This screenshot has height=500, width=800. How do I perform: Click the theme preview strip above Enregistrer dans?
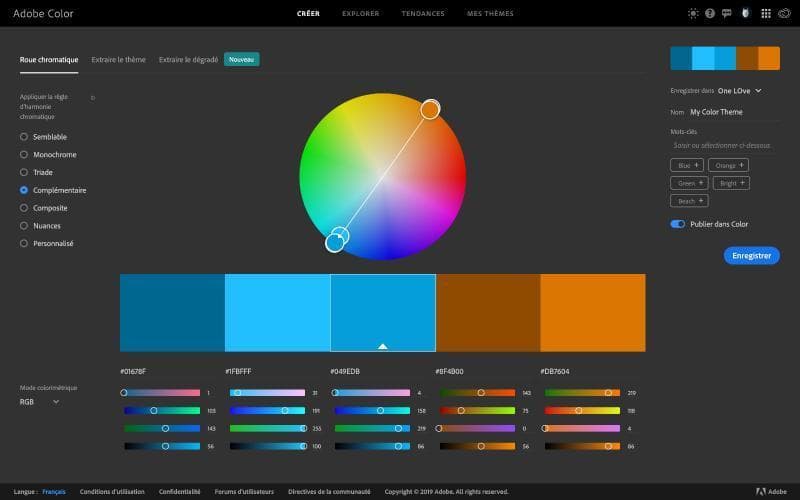(x=725, y=58)
